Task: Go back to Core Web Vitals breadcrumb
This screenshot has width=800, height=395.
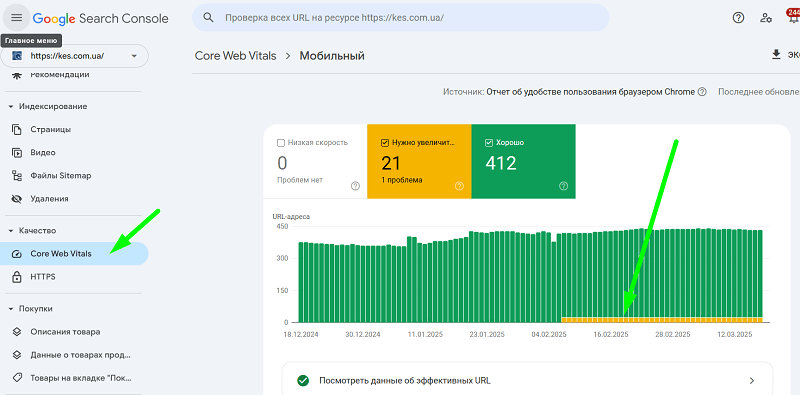Action: click(235, 56)
